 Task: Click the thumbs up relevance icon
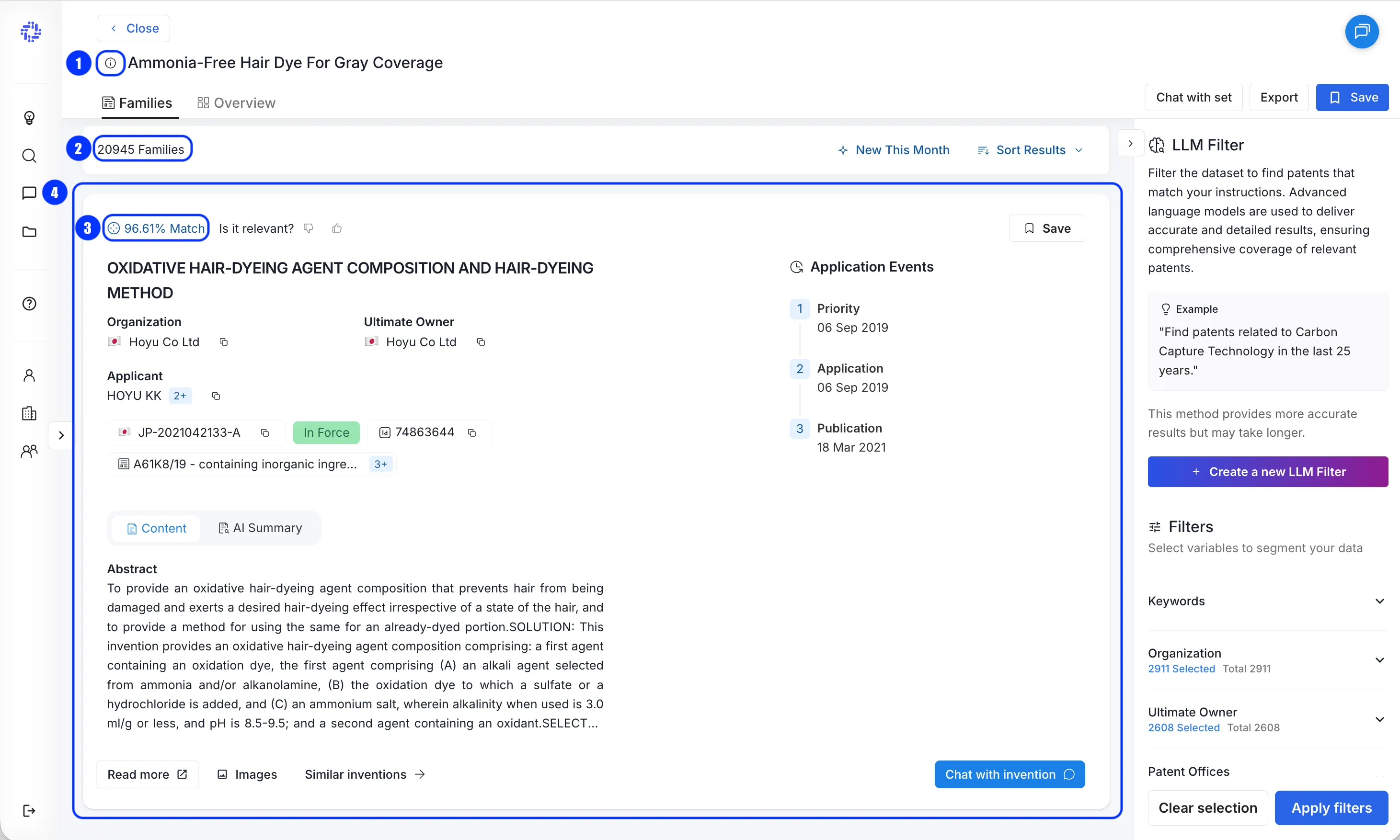pos(337,228)
